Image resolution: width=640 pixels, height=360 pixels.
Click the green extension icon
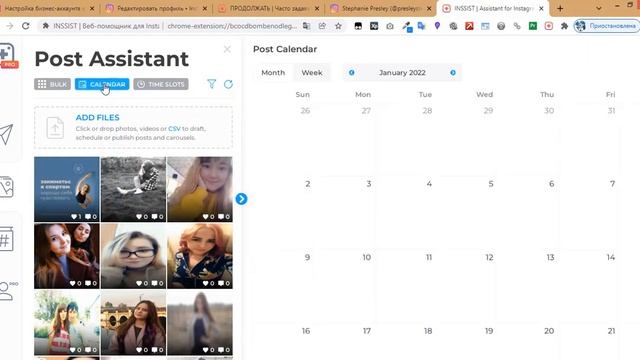(x=533, y=26)
